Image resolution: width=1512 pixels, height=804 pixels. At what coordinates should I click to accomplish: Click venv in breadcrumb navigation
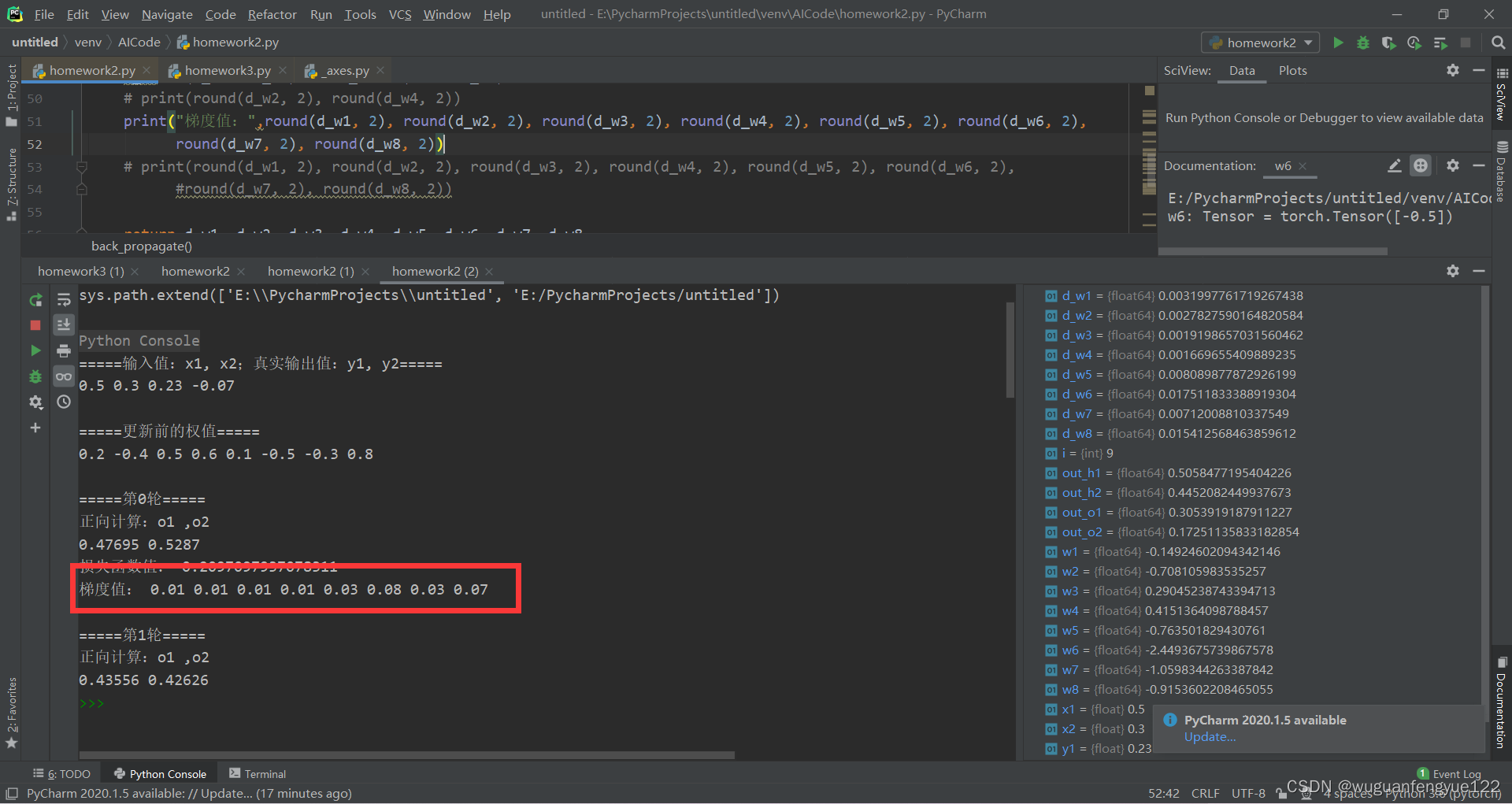[x=88, y=43]
